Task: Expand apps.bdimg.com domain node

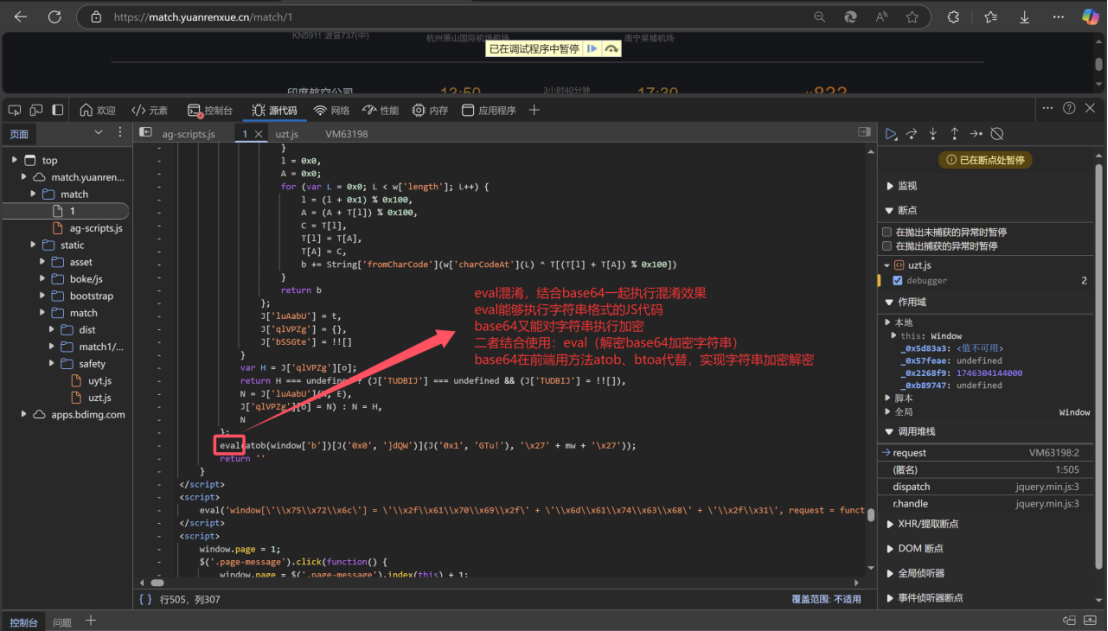Action: [x=23, y=414]
